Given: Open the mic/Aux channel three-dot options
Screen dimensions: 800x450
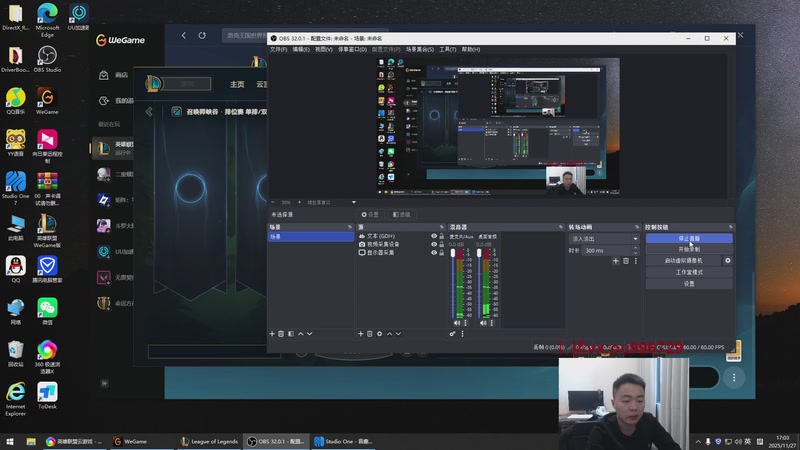Looking at the screenshot, I should click(465, 323).
